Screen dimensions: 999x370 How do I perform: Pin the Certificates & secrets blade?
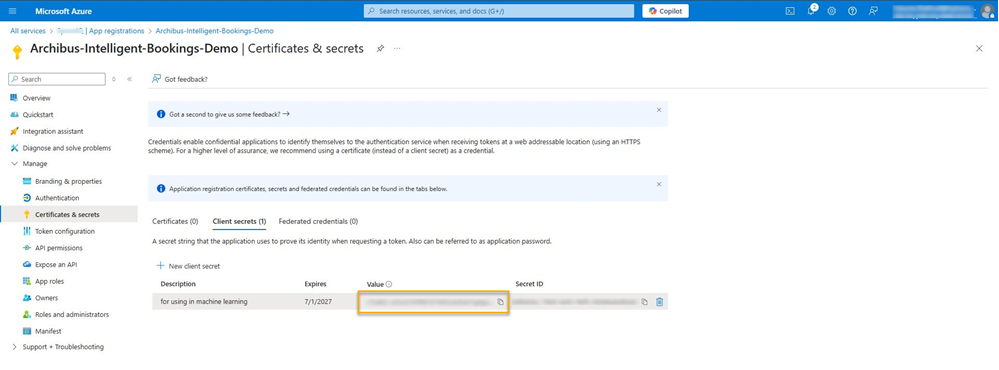[380, 48]
